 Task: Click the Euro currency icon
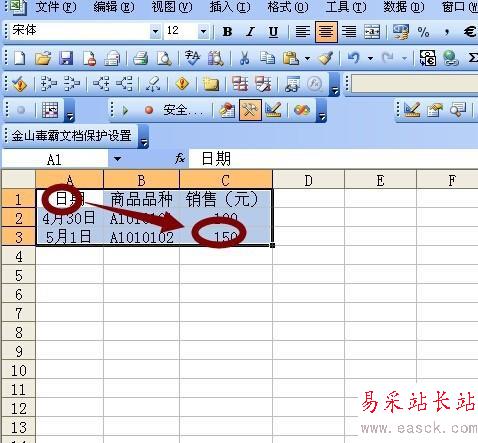(x=470, y=32)
